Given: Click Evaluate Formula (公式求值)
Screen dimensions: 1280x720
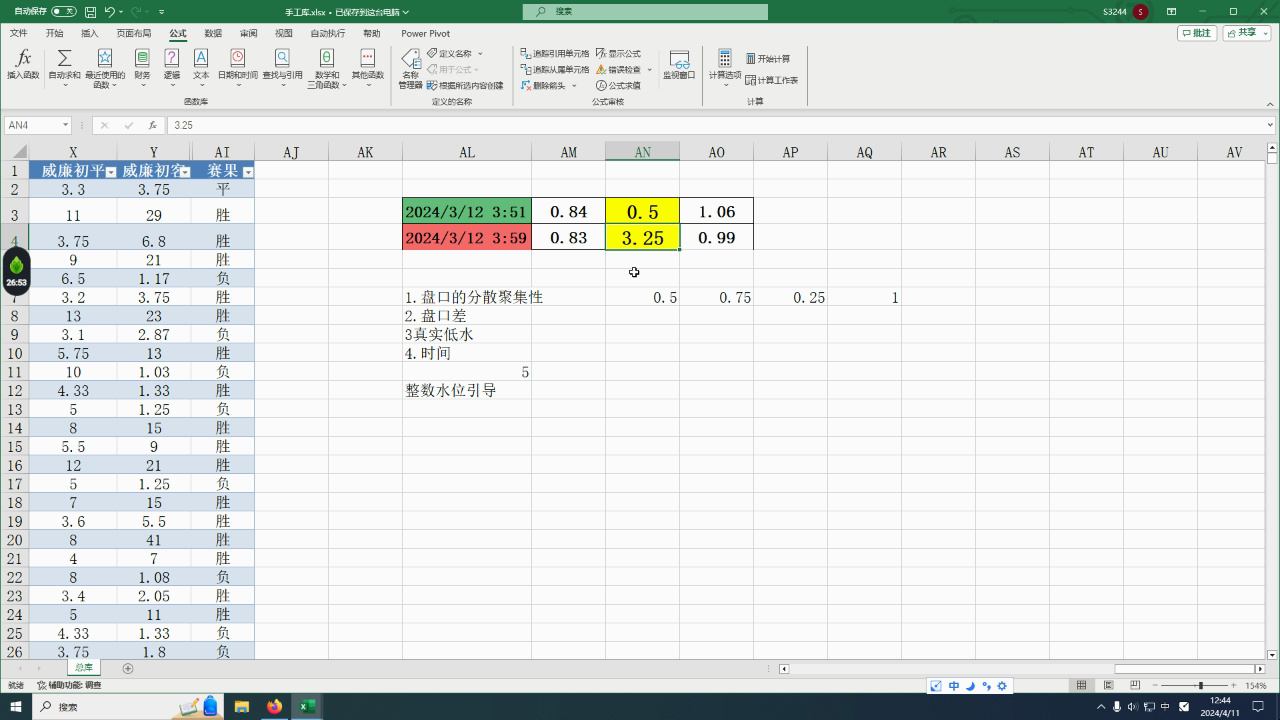Looking at the screenshot, I should coord(618,85).
